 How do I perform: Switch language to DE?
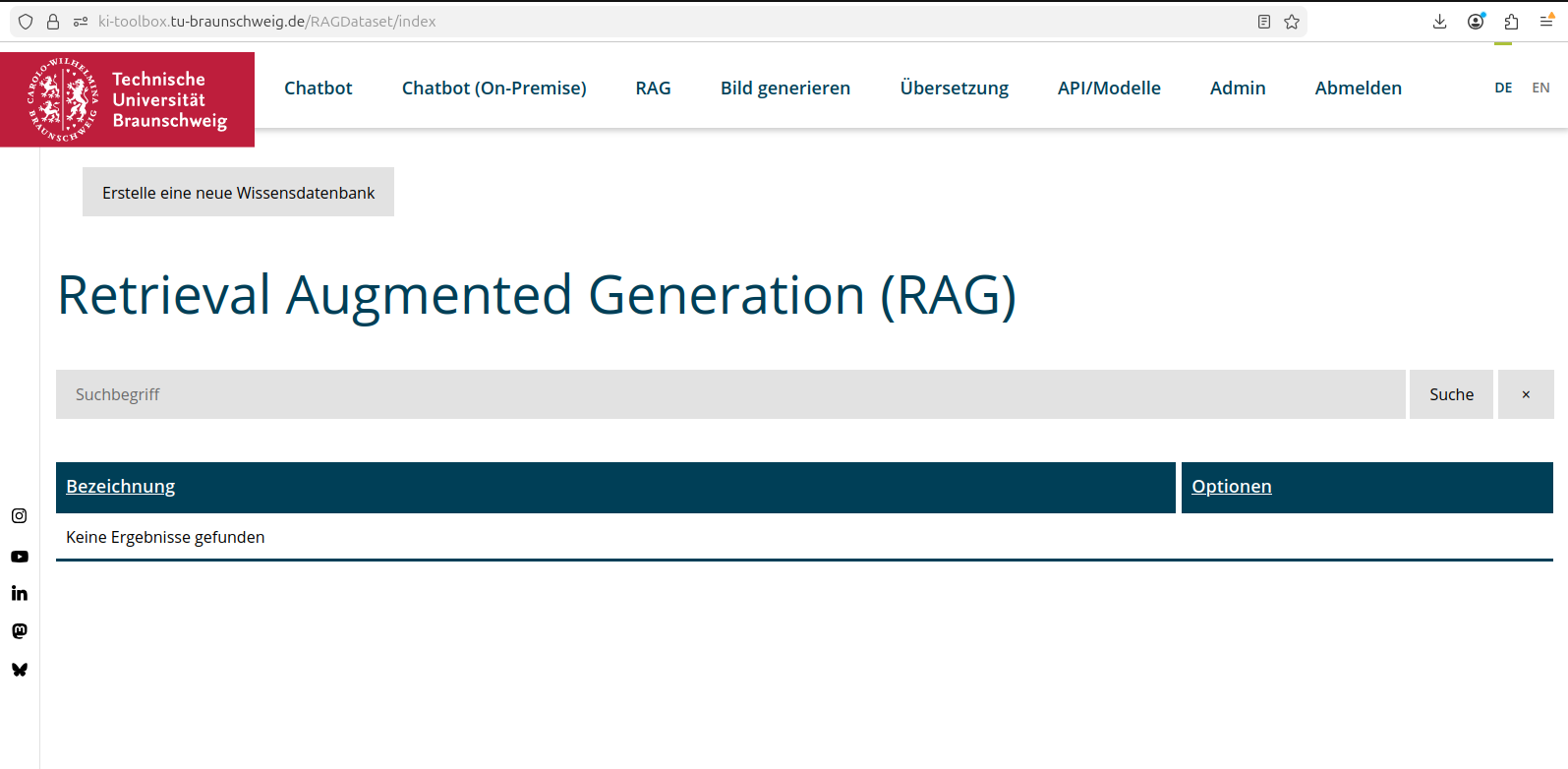tap(1503, 88)
